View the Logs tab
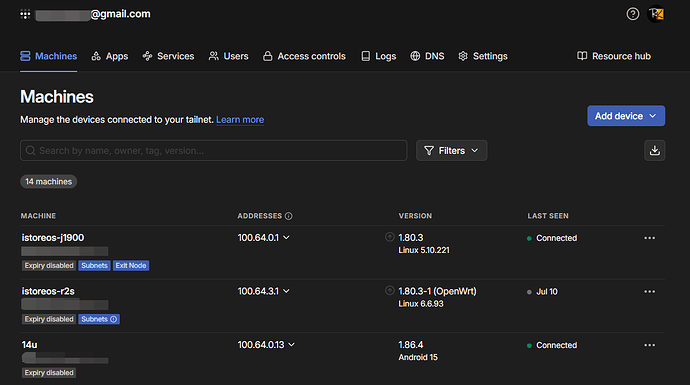The image size is (690, 385). pyautogui.click(x=378, y=56)
